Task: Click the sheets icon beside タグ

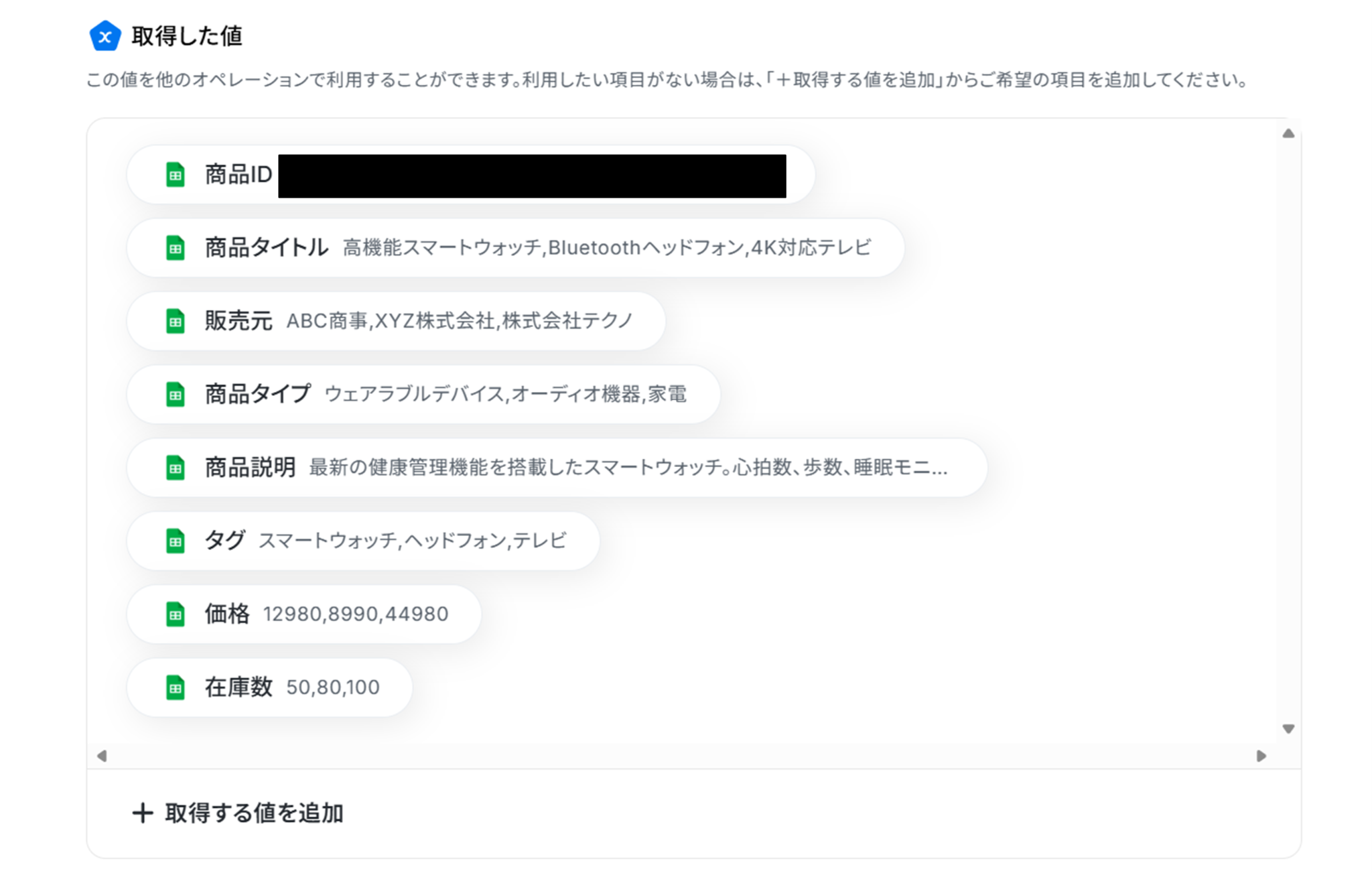Action: [175, 541]
